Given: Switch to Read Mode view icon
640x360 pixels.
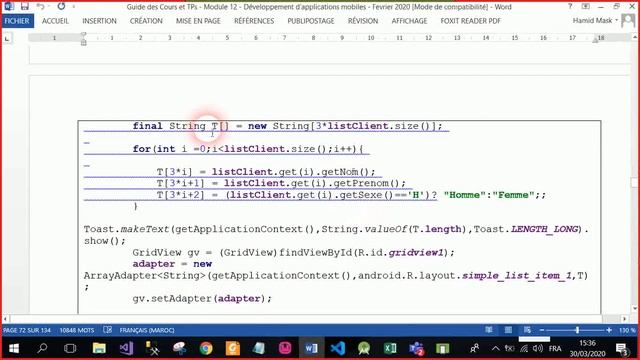Looking at the screenshot, I should (489, 329).
